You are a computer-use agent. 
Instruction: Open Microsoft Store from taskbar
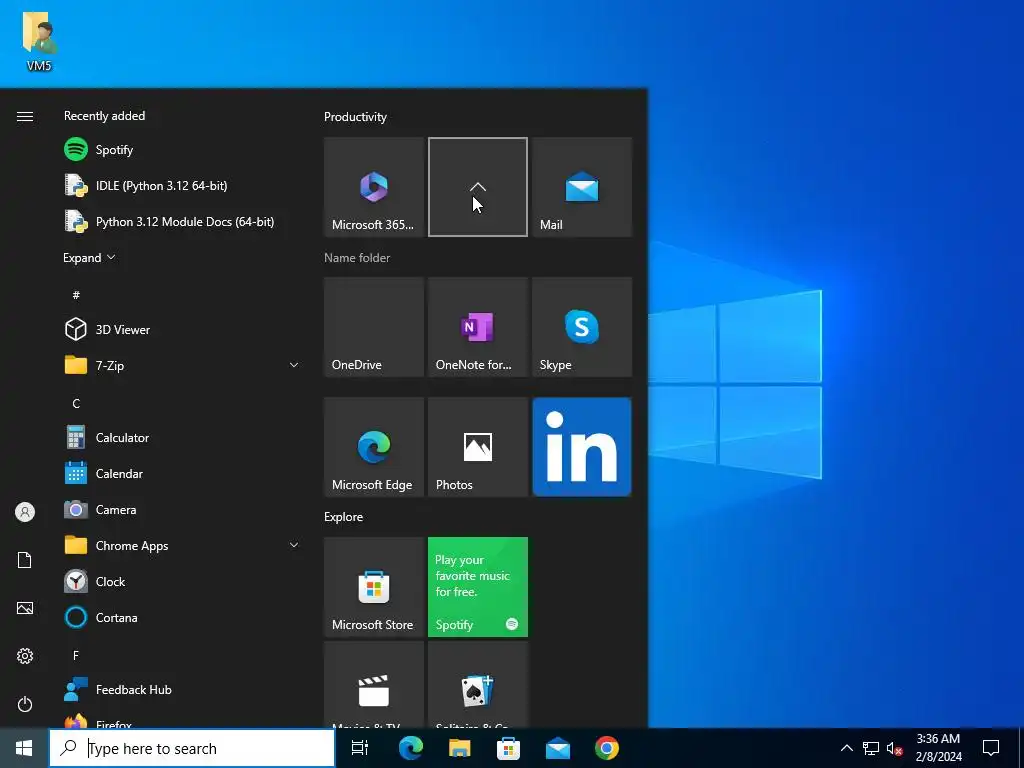508,748
